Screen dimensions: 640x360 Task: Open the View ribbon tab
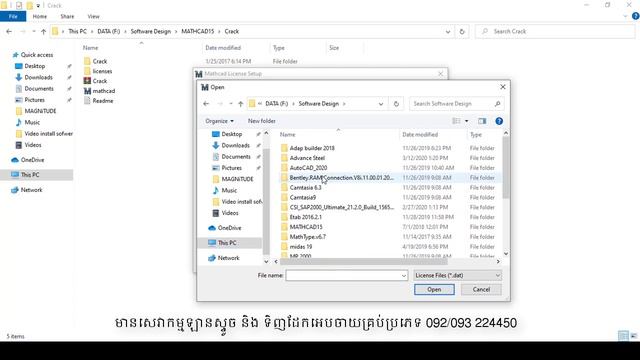tap(93, 16)
